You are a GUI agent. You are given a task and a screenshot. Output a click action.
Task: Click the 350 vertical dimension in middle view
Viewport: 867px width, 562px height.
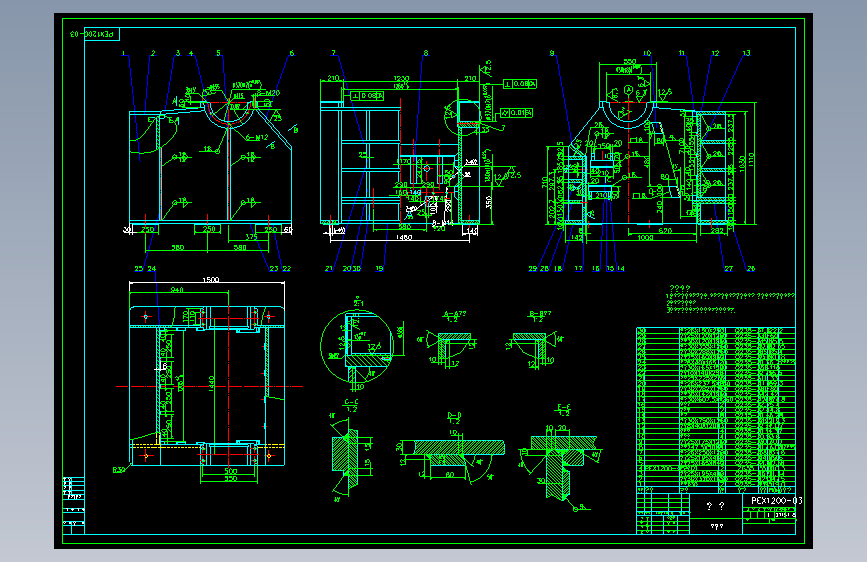pos(489,202)
